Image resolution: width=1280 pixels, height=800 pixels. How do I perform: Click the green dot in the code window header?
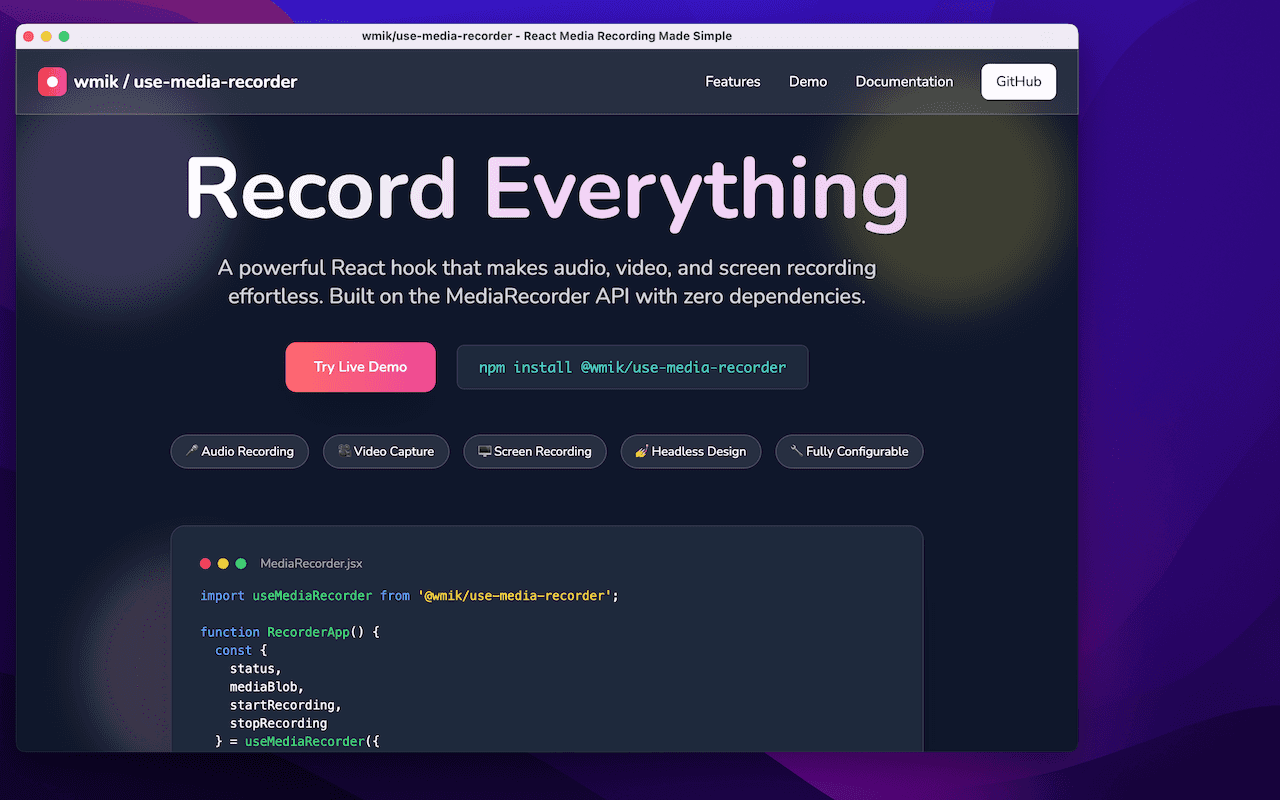(x=240, y=564)
